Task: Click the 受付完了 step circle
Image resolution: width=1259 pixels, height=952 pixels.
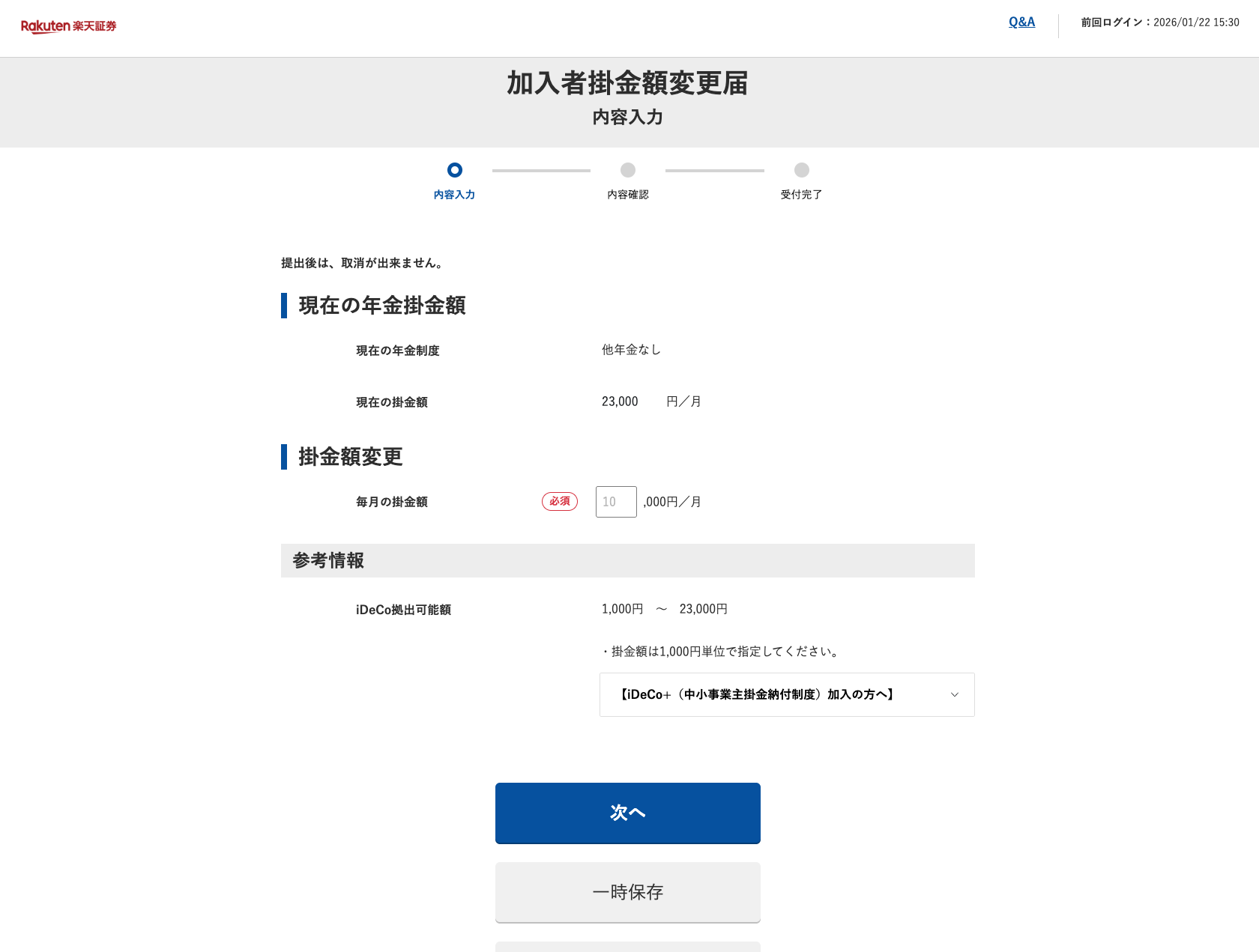Action: click(x=801, y=170)
